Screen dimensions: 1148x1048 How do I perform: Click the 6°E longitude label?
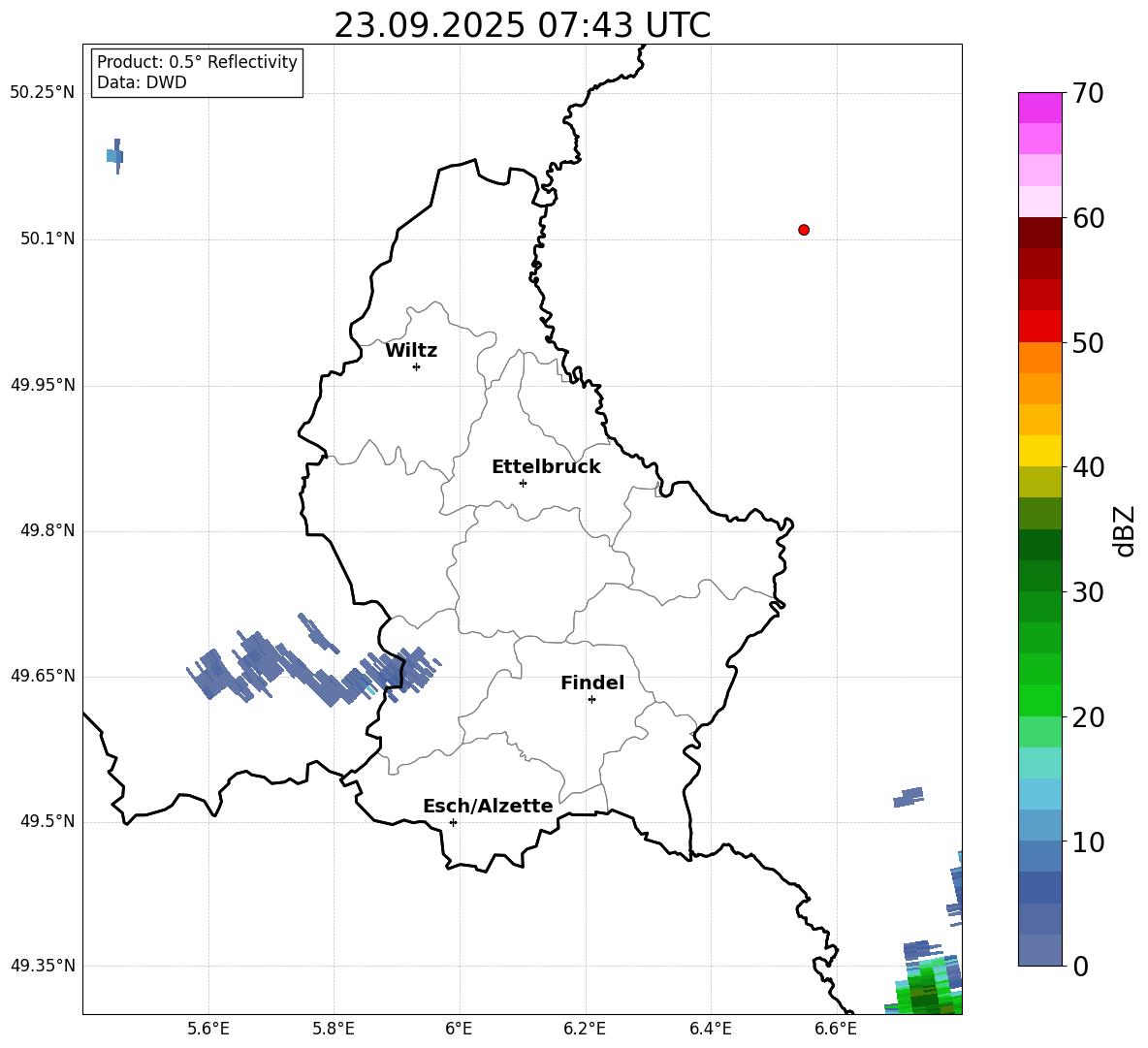pos(459,1030)
